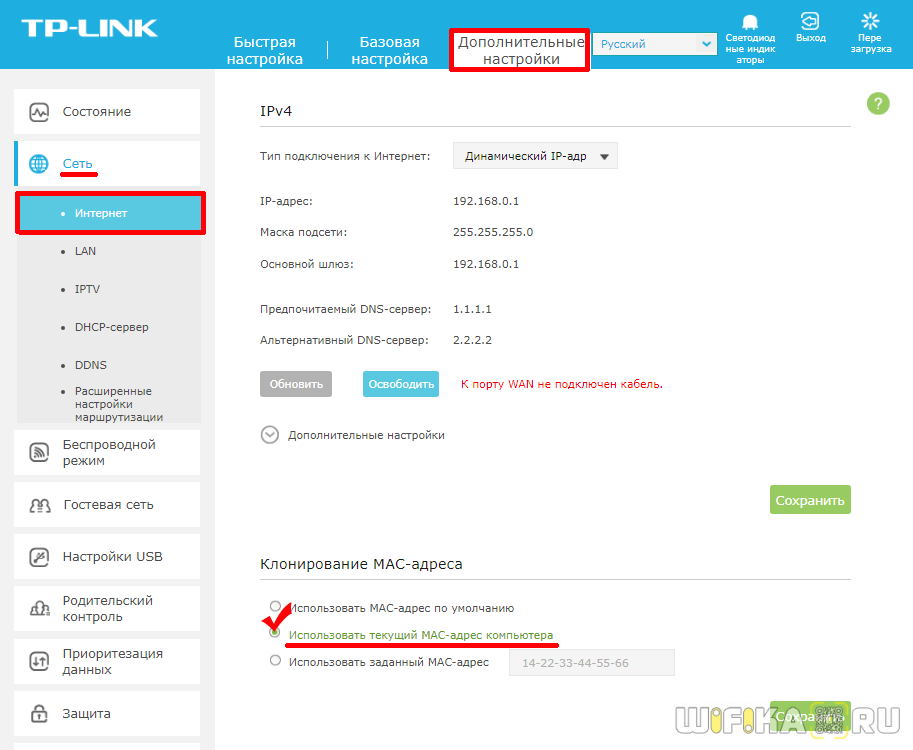Click the LED indicators bell icon
Image resolution: width=913 pixels, height=750 pixels.
(x=750, y=22)
